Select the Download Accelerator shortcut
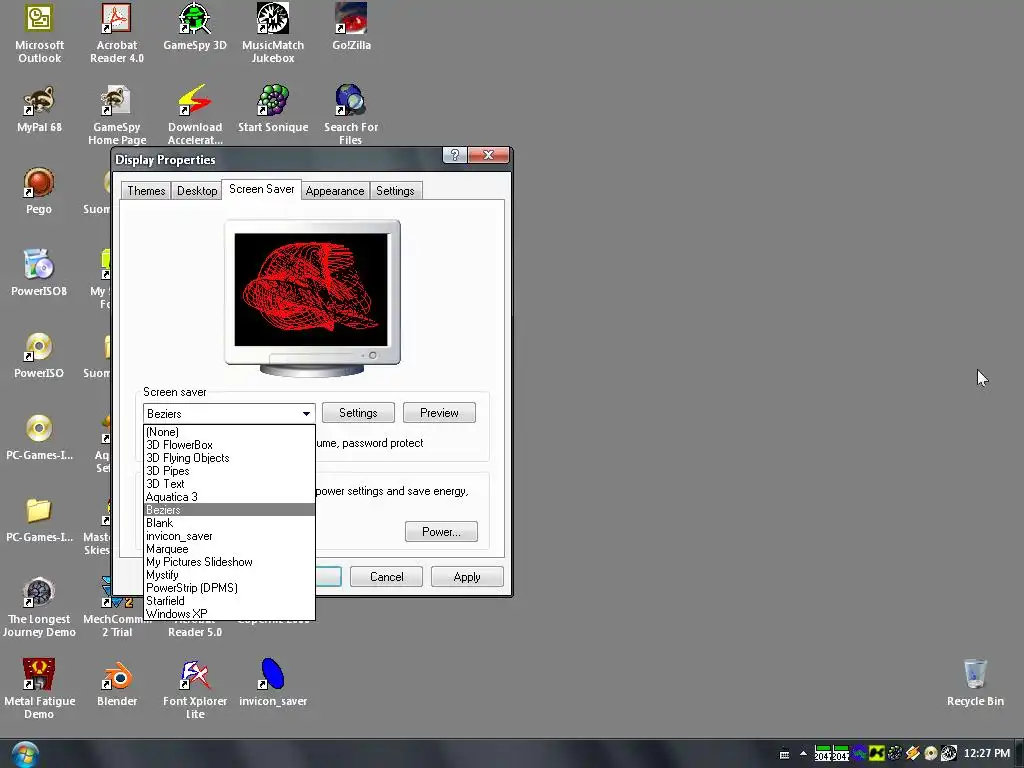The width and height of the screenshot is (1024, 768). 195,115
